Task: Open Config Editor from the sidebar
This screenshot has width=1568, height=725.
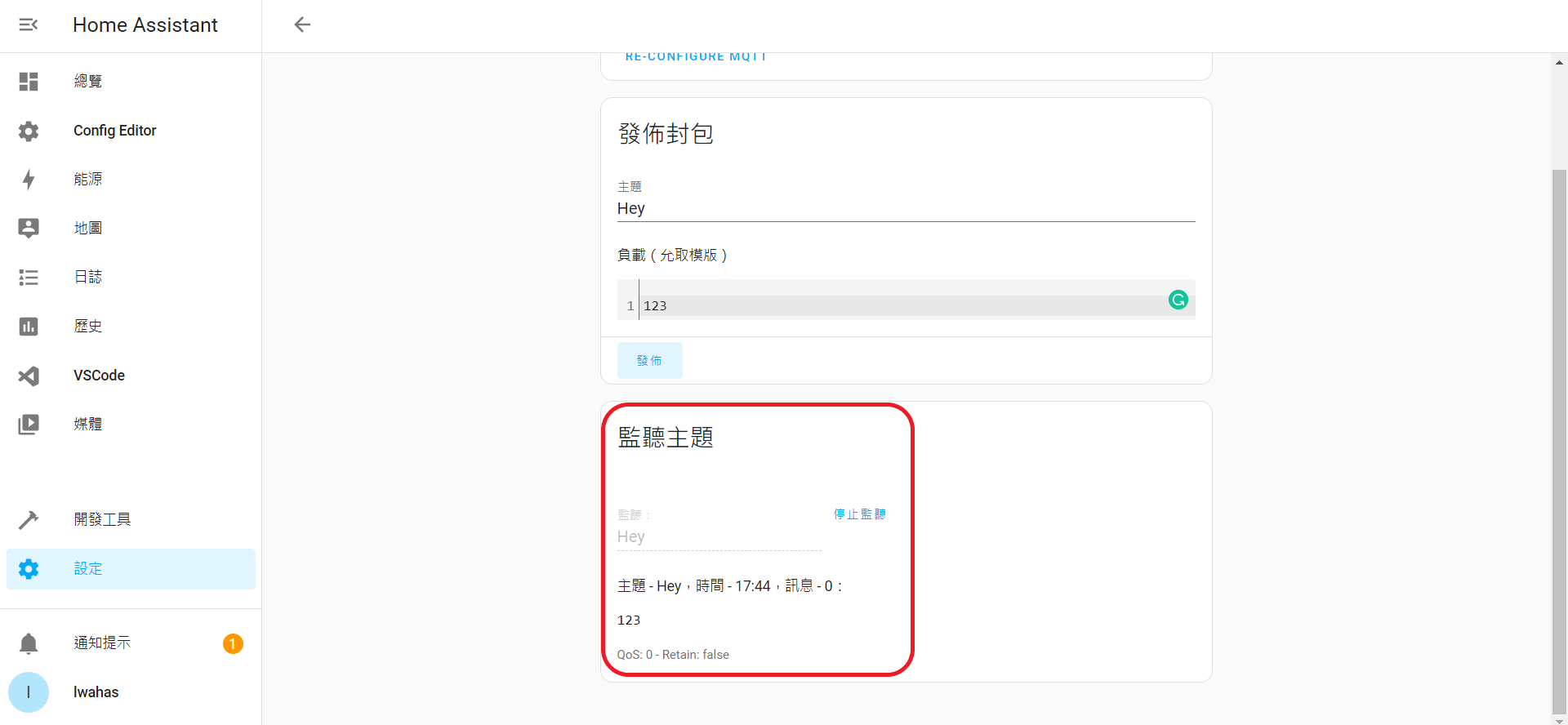Action: coord(114,131)
